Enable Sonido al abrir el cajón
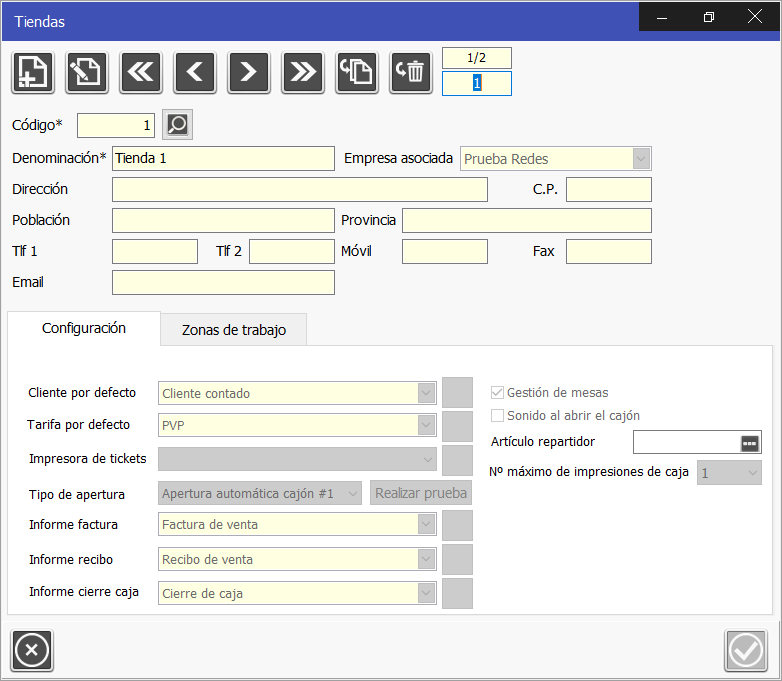The image size is (782, 681). [x=498, y=415]
